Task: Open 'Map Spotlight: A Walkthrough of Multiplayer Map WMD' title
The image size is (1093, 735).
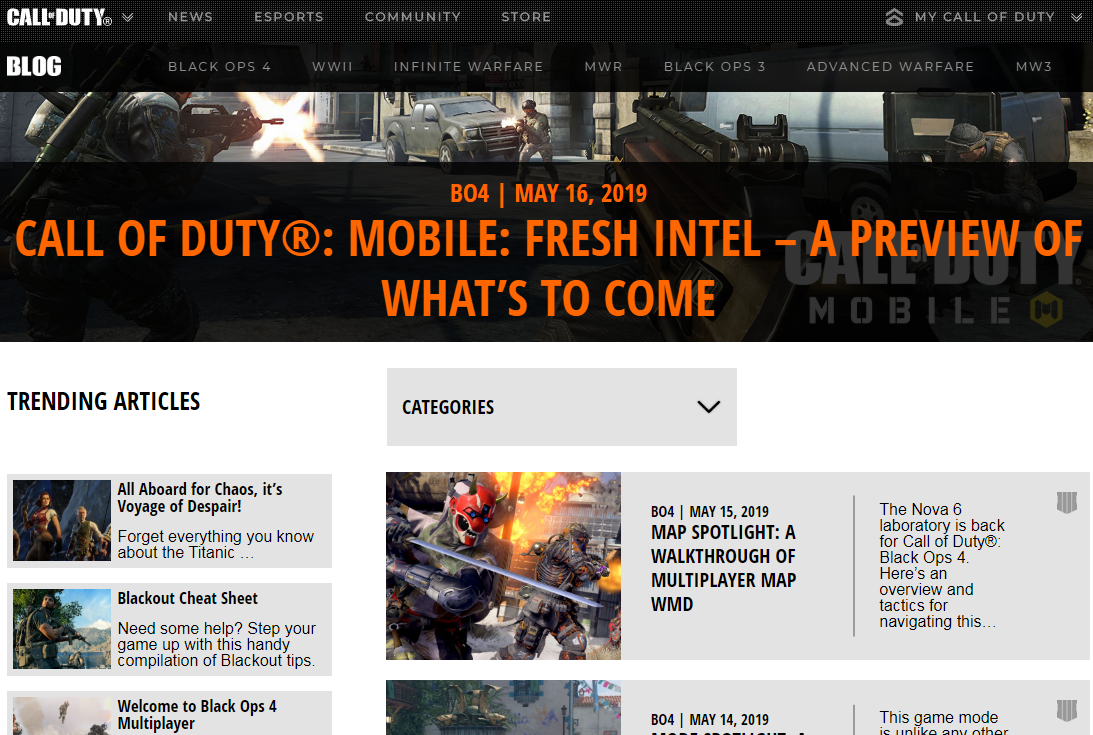Action: pyautogui.click(x=724, y=568)
